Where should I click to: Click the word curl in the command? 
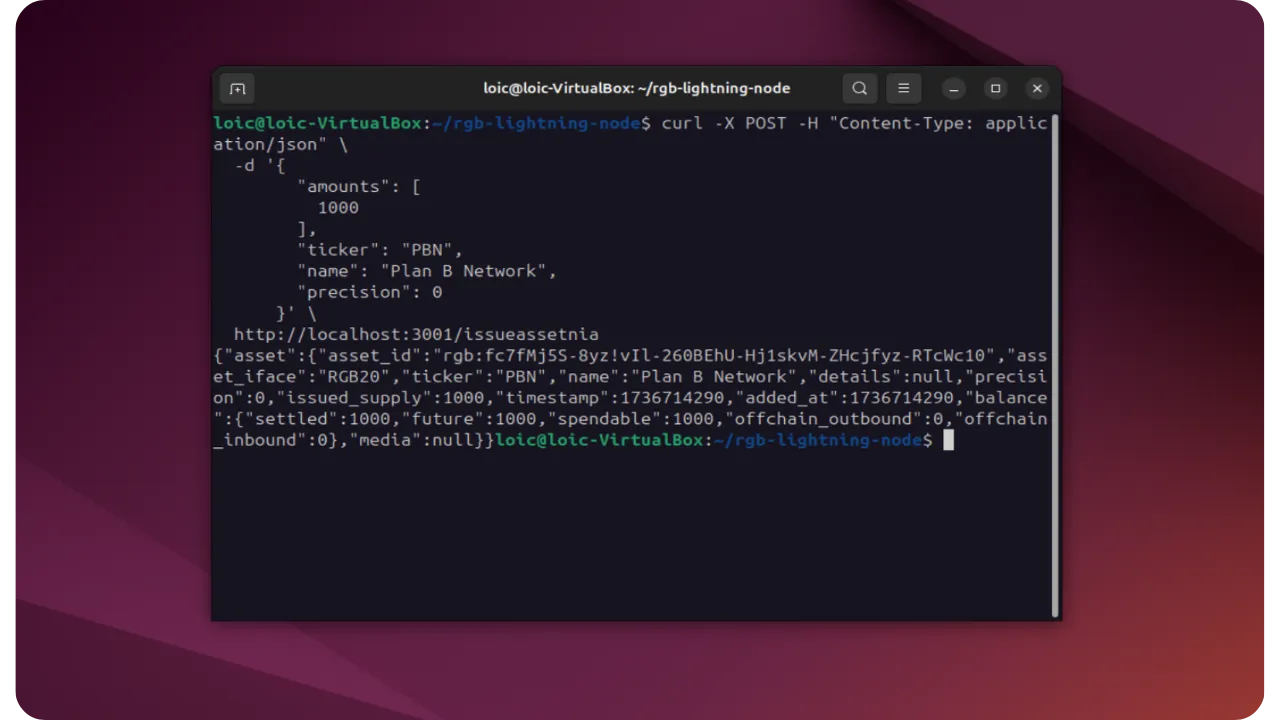(682, 123)
